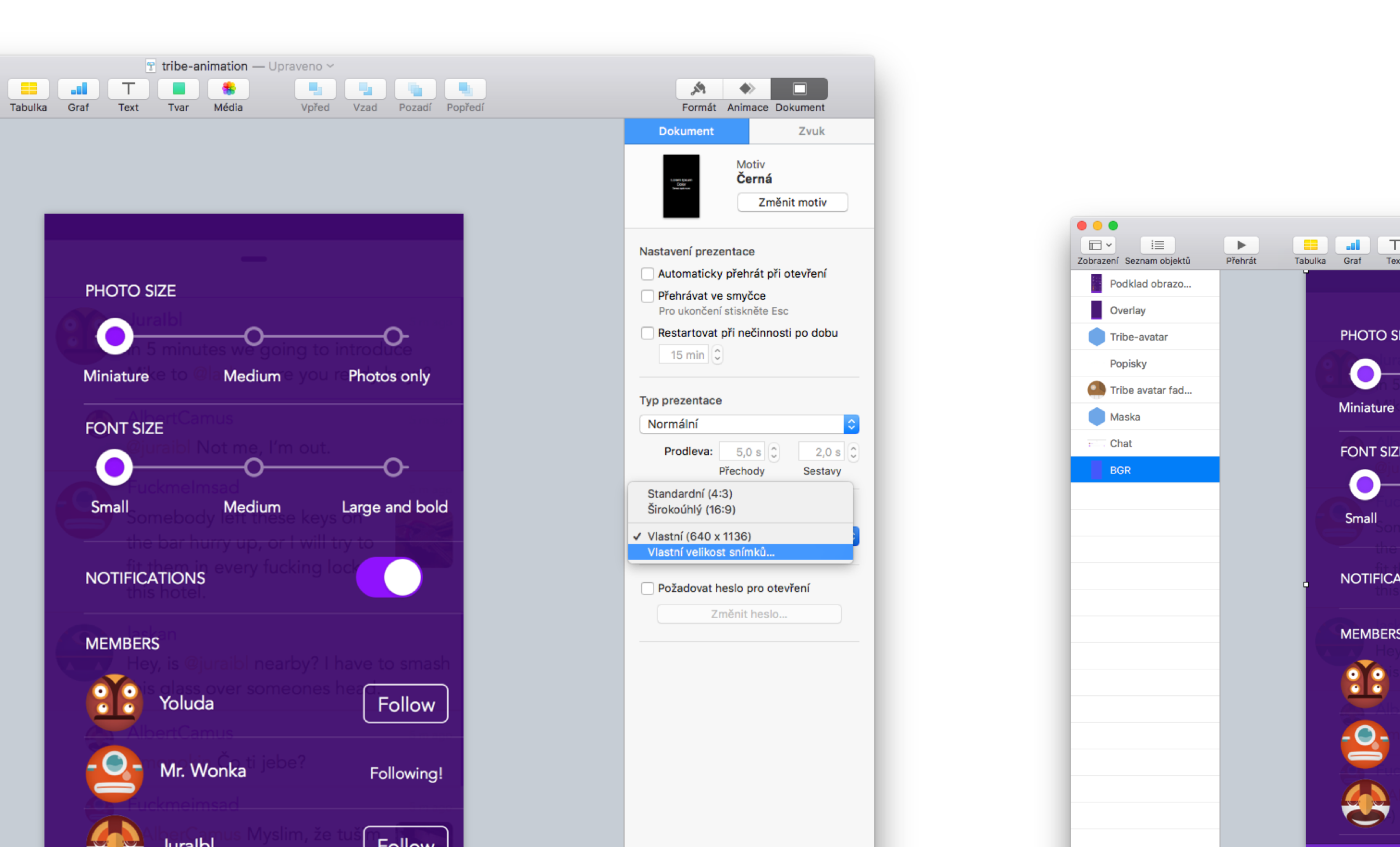Enable Automaticky přehrát při otevření
Viewport: 1400px width, 847px height.
pos(647,274)
